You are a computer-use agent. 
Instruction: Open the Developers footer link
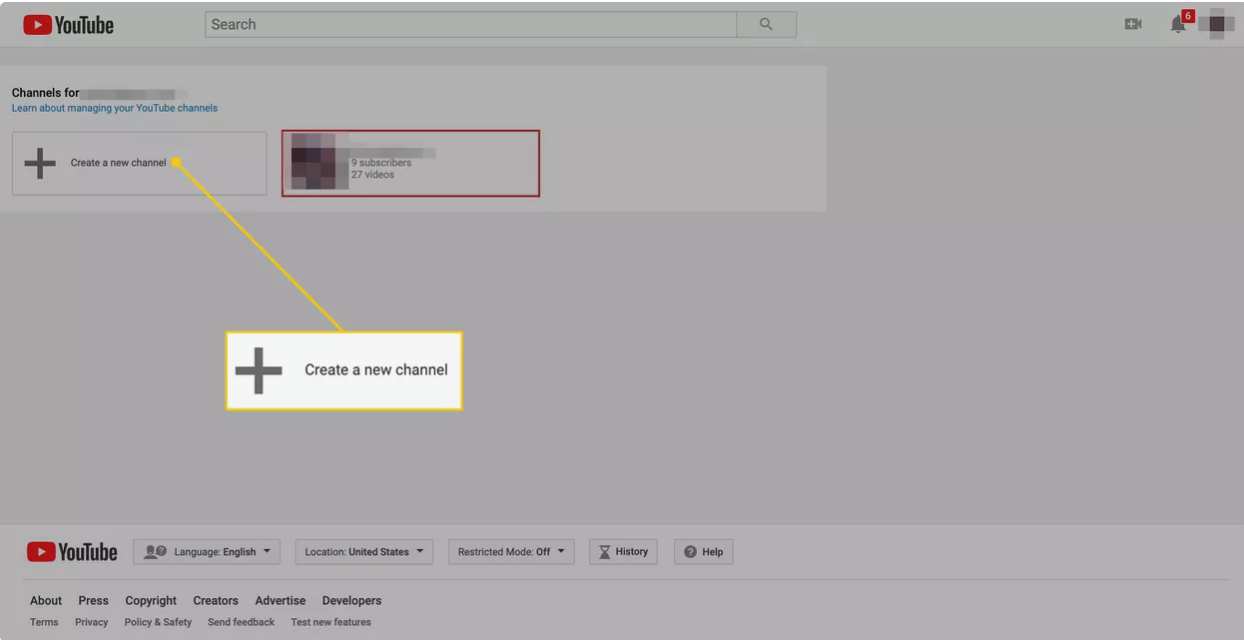[352, 601]
